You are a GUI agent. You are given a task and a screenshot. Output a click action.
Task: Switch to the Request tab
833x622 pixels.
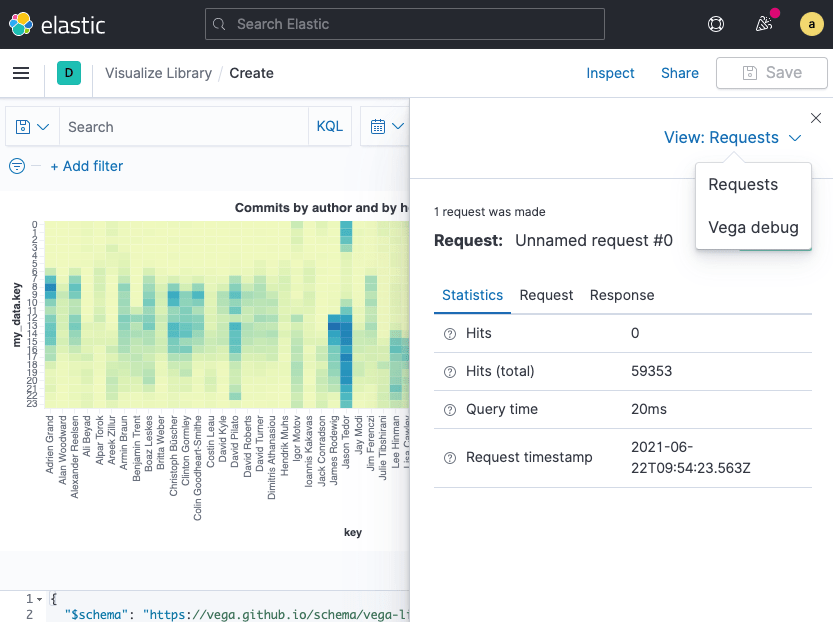tap(546, 295)
